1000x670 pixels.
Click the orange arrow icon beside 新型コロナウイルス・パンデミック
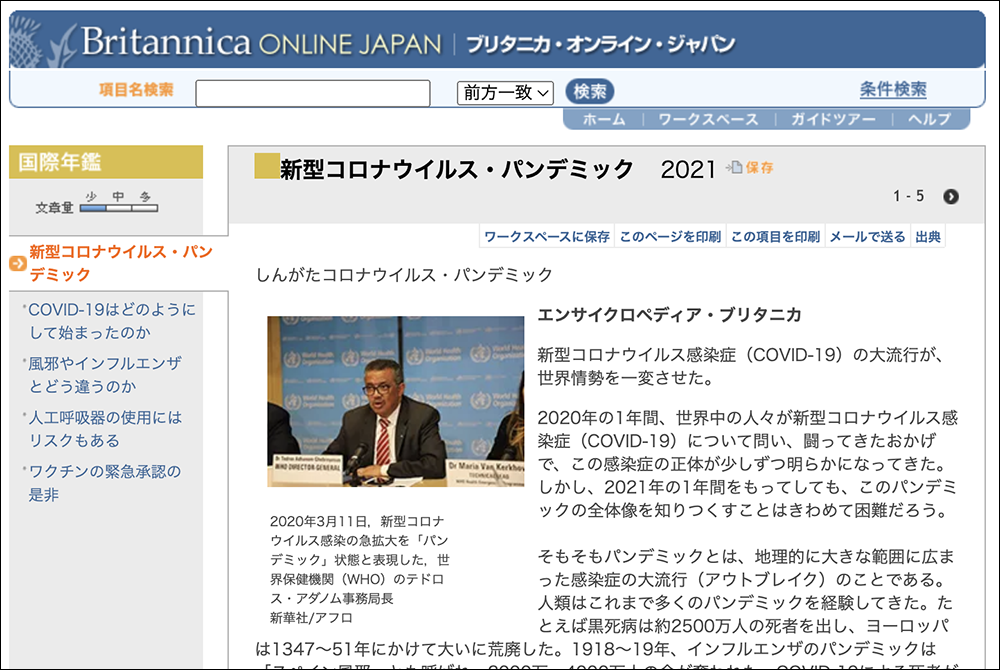coord(18,263)
